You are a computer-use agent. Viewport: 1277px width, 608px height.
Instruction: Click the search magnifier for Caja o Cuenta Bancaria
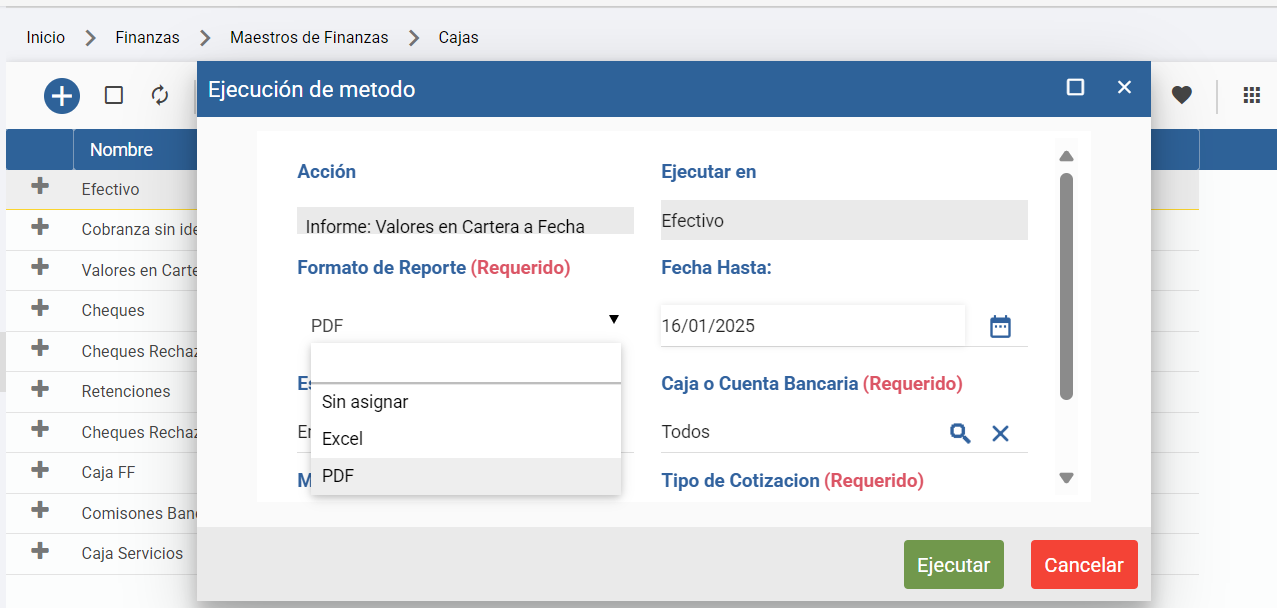coord(960,433)
